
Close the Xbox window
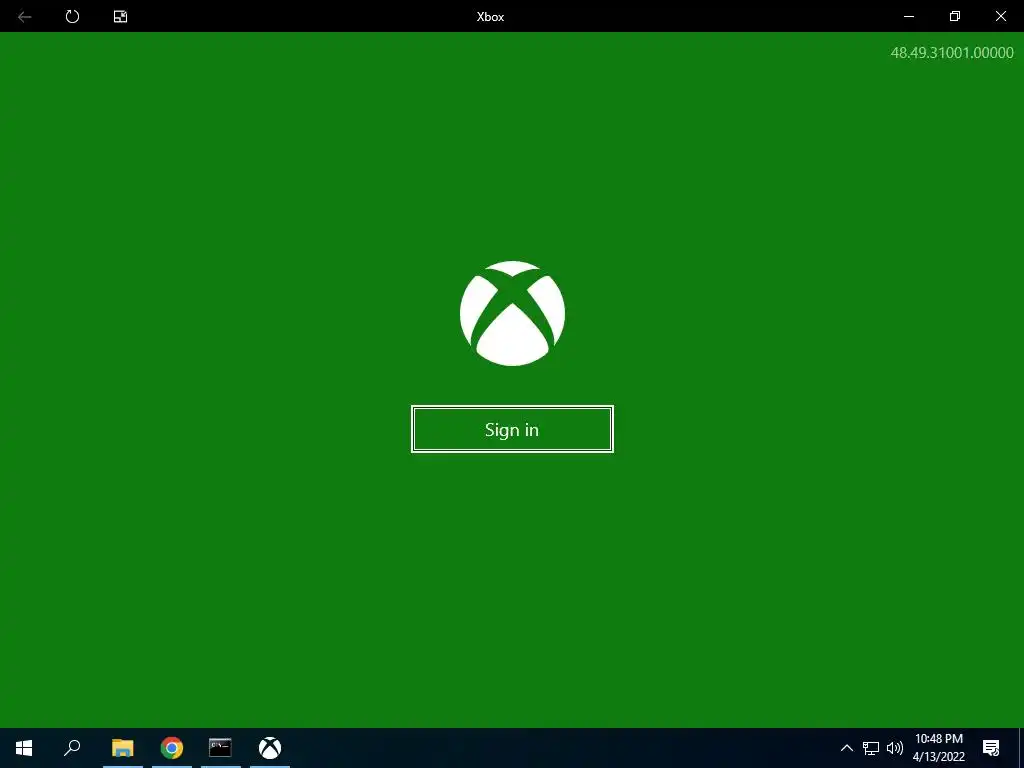tap(1000, 16)
